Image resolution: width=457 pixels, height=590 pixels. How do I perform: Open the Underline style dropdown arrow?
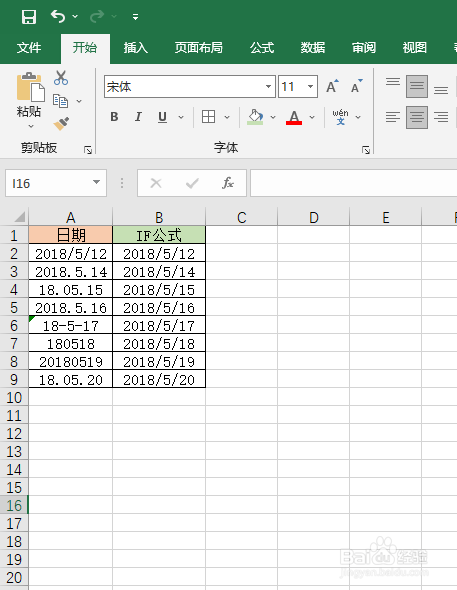181,117
